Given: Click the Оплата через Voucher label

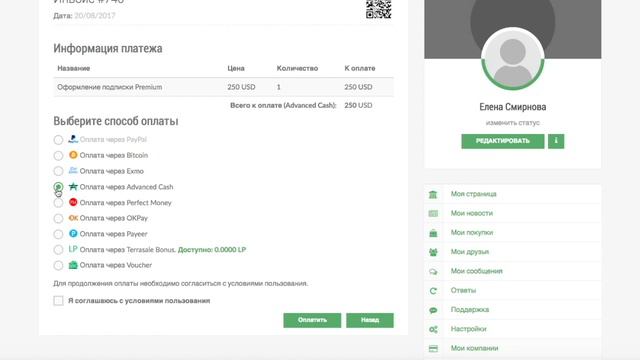Looking at the screenshot, I should click(x=116, y=265).
